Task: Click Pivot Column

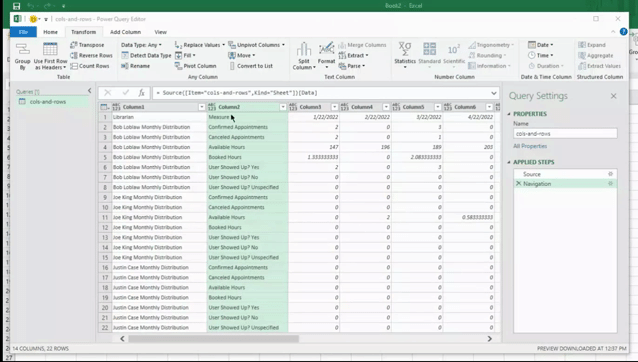Action: click(x=195, y=66)
